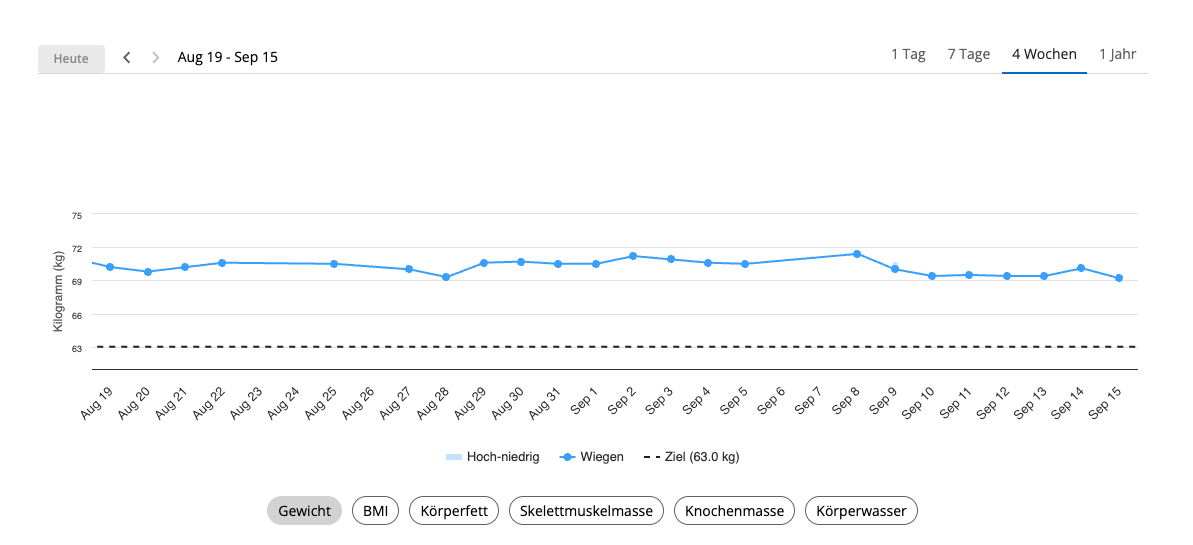Viewport: 1193px width, 545px height.
Task: Toggle the Wiegen legend series
Action: pos(593,457)
